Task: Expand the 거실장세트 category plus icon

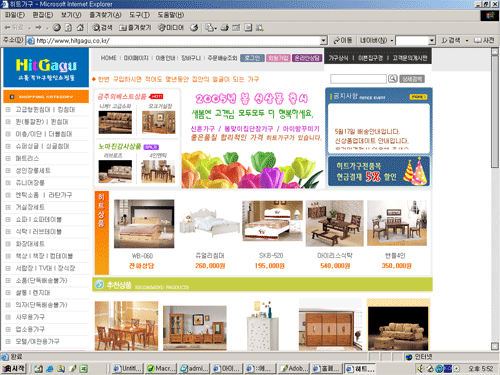Action: tap(8, 207)
